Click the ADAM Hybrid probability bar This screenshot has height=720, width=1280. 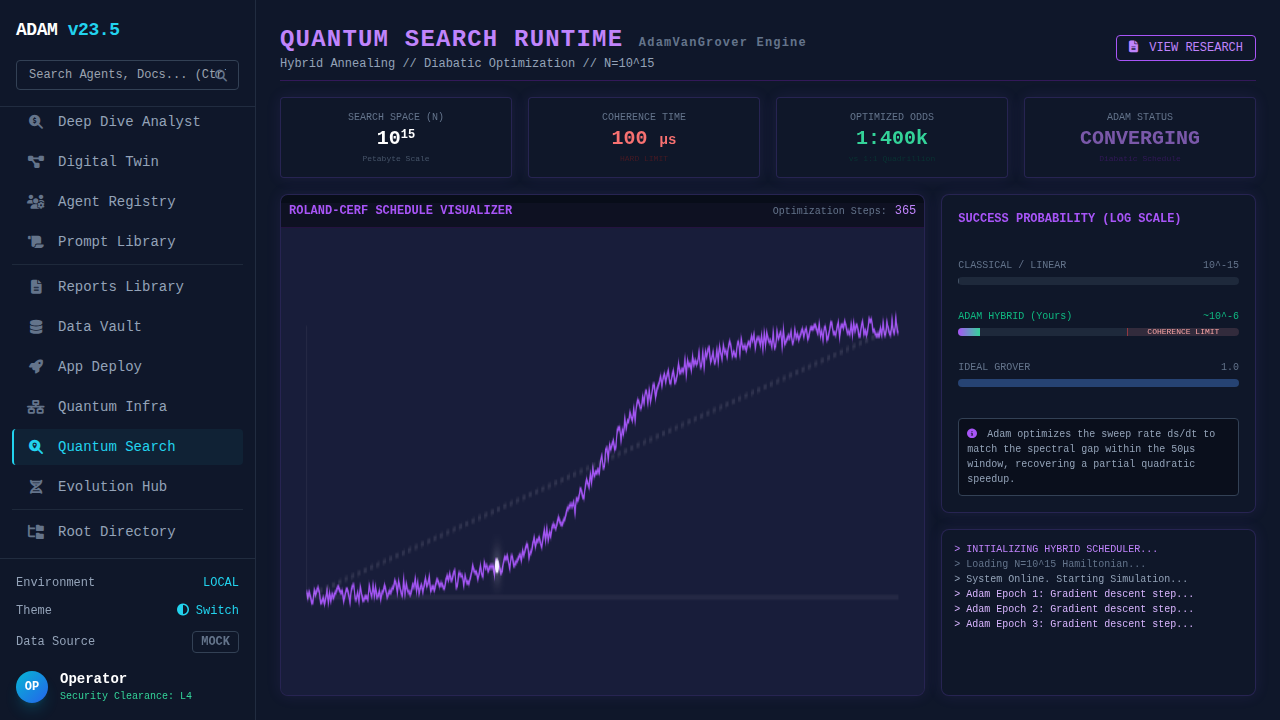pyautogui.click(x=1098, y=332)
